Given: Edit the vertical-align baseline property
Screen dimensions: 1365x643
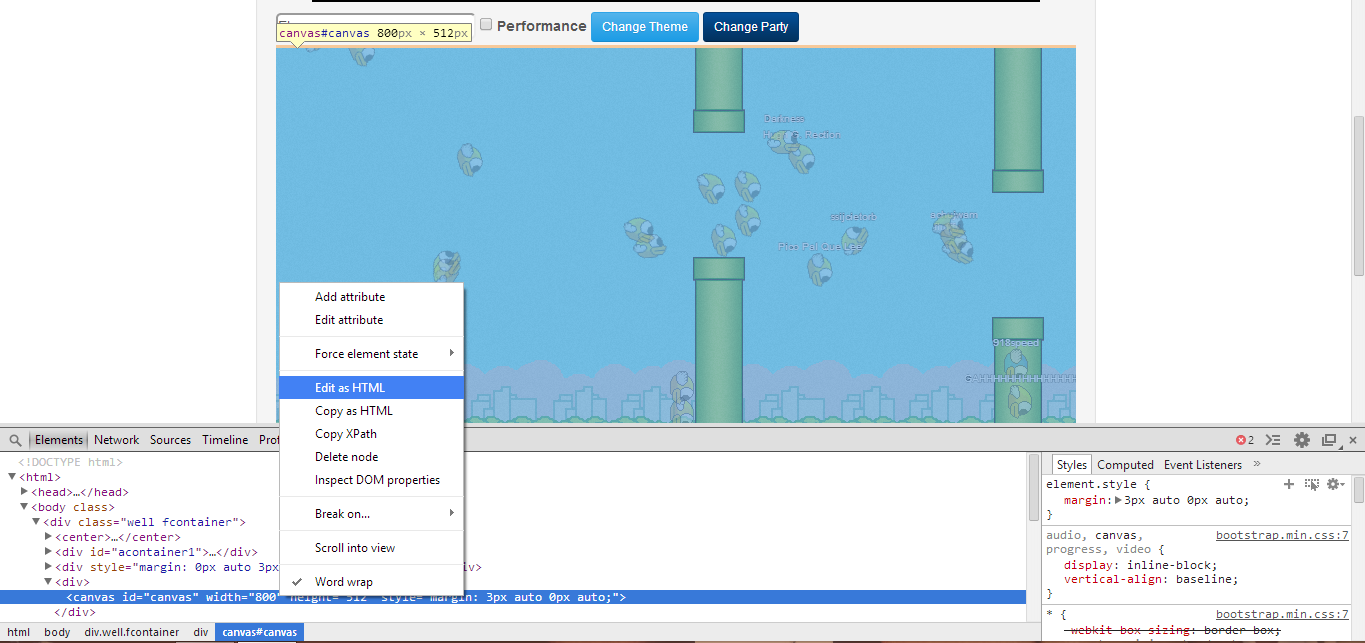Looking at the screenshot, I should tap(1151, 579).
